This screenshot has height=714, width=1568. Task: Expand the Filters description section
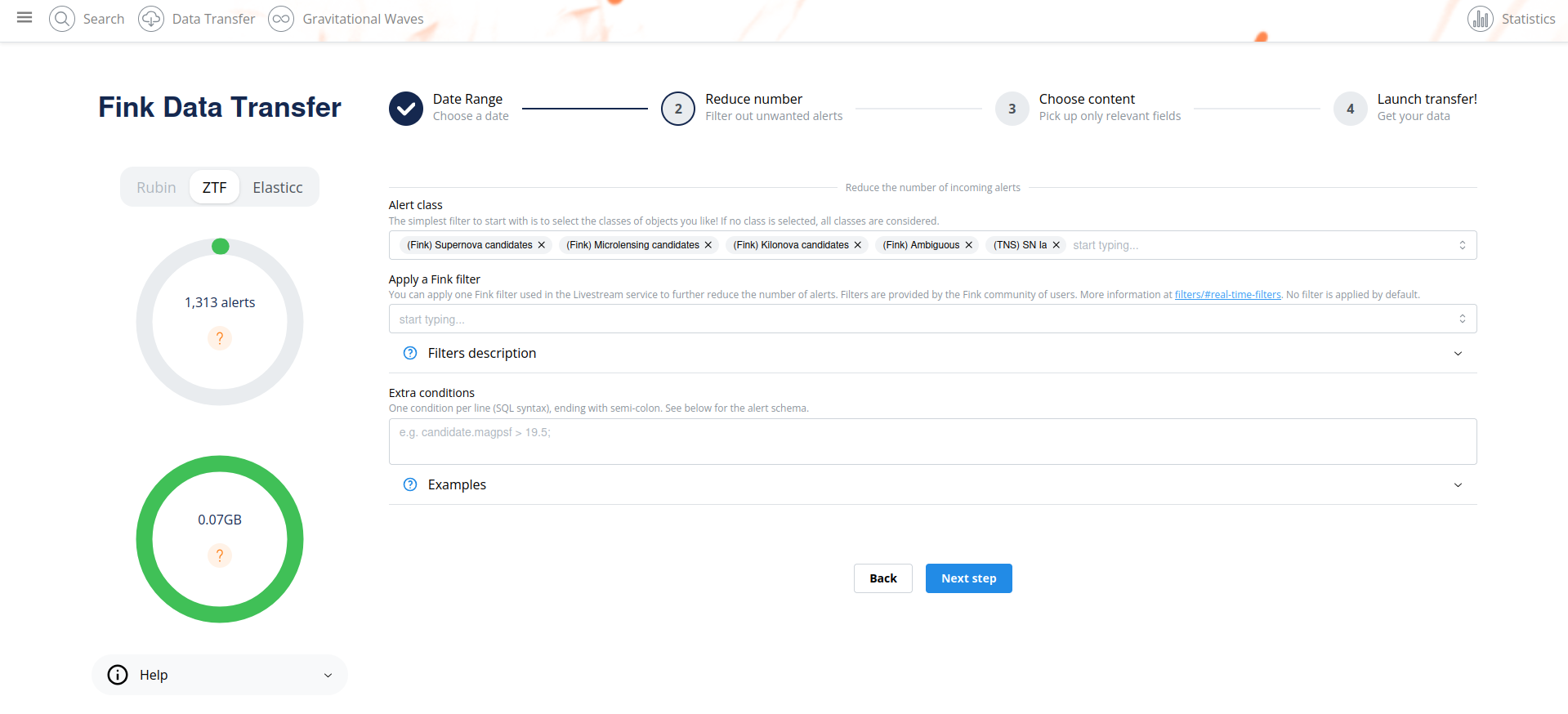(x=932, y=353)
